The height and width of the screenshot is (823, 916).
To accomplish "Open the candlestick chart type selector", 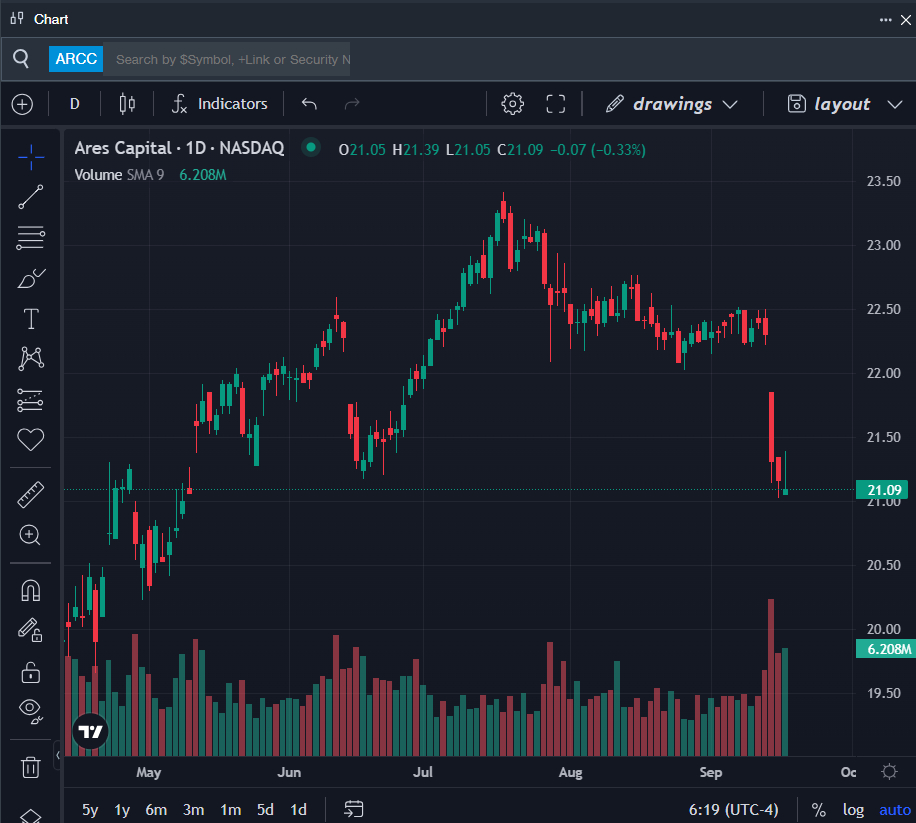I will click(127, 104).
